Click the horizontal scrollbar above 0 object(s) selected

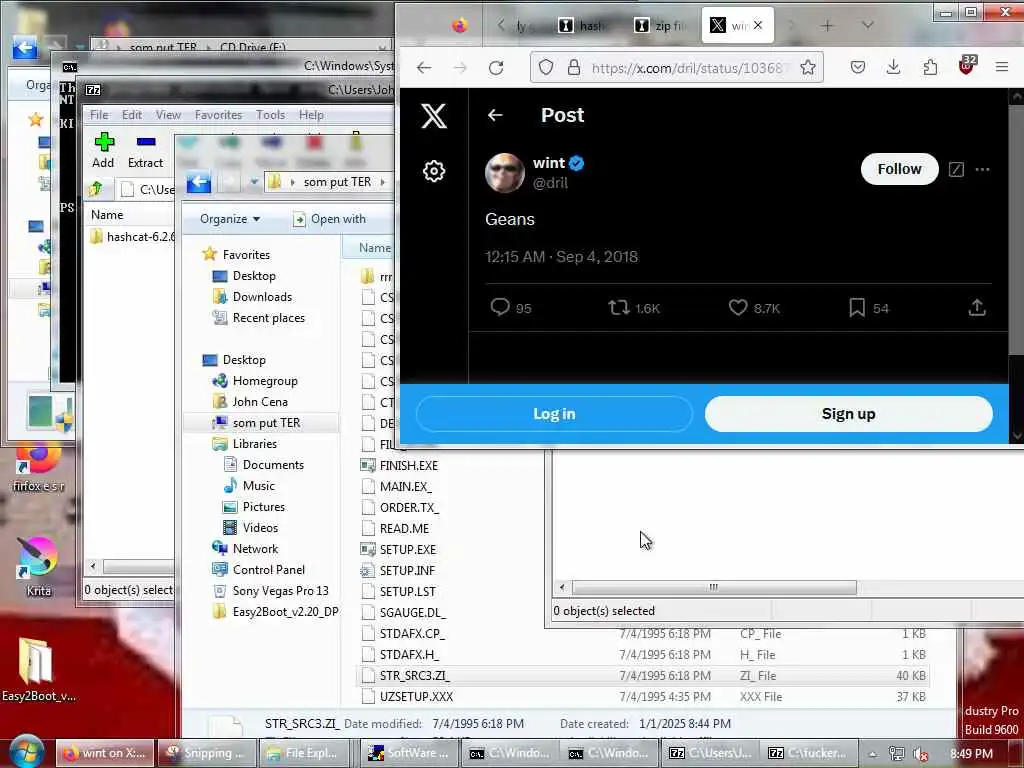coord(714,587)
